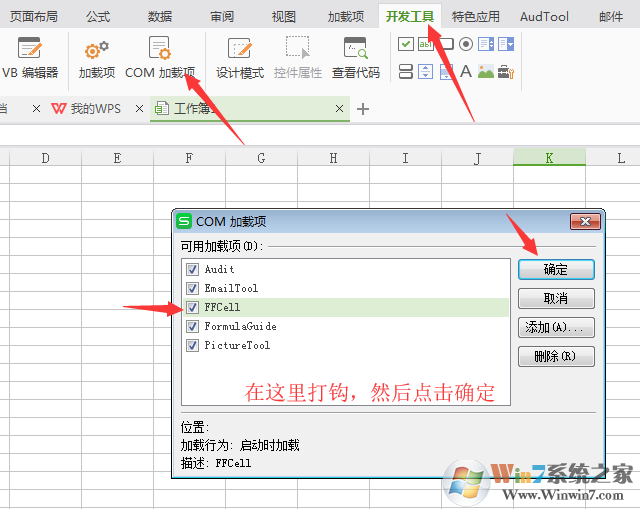Screen dimensions: 640x509
Task: Insert an option (radio) button control
Action: (x=466, y=44)
